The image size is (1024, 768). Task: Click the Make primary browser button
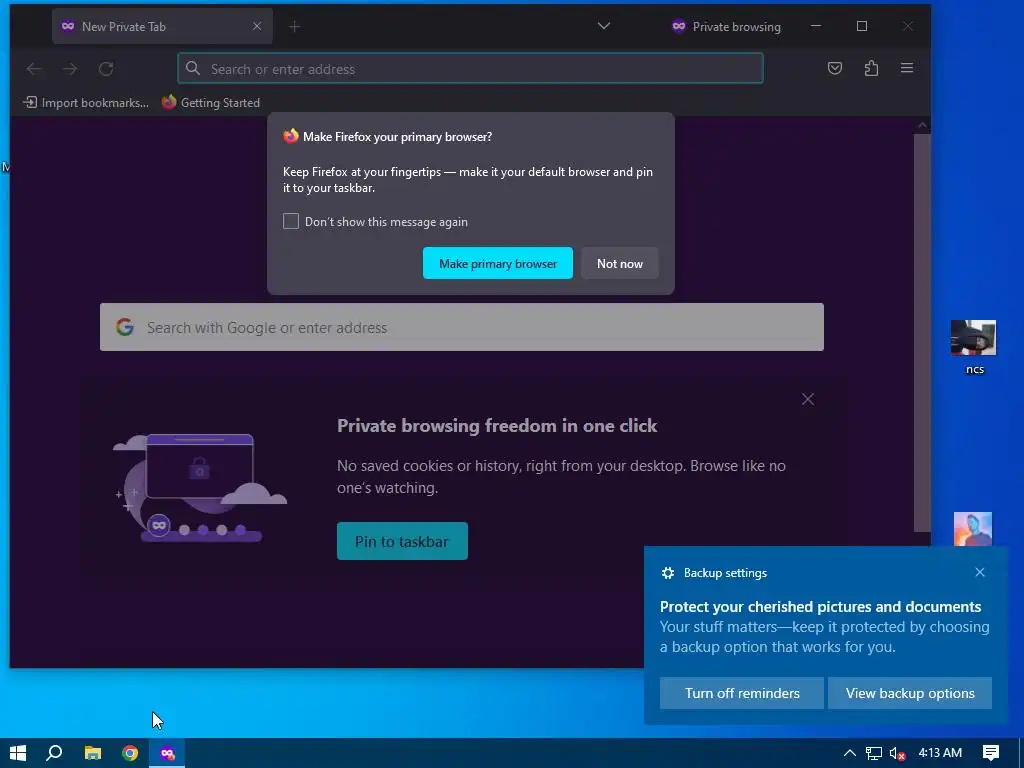[x=498, y=263]
